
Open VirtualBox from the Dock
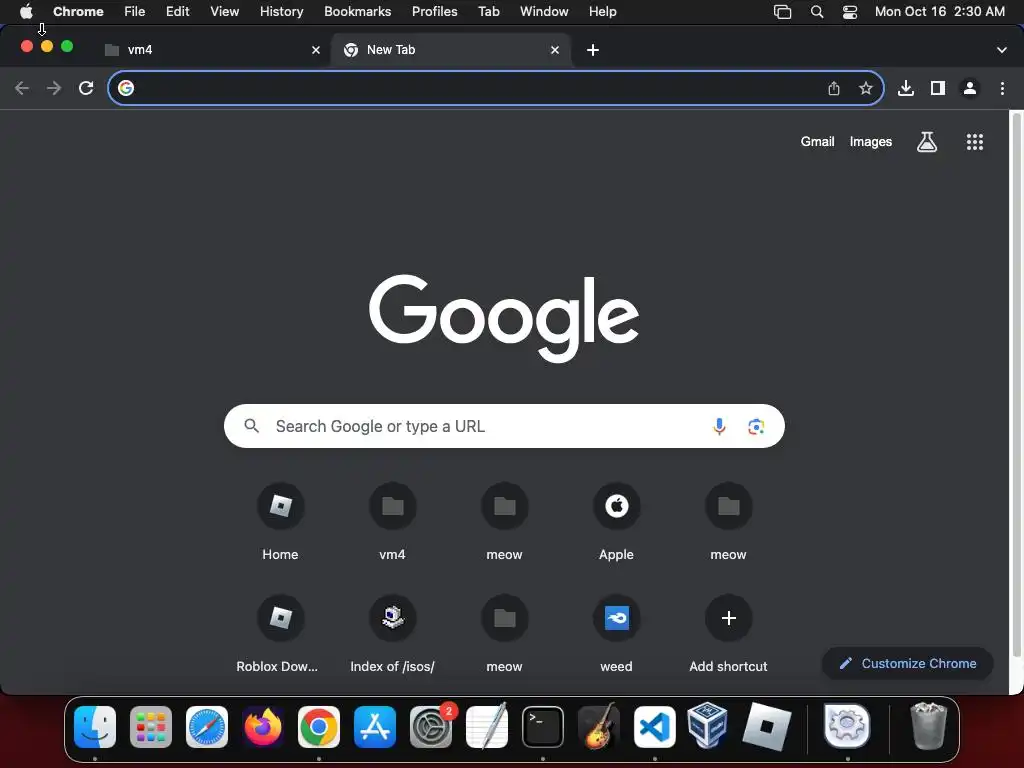(708, 726)
